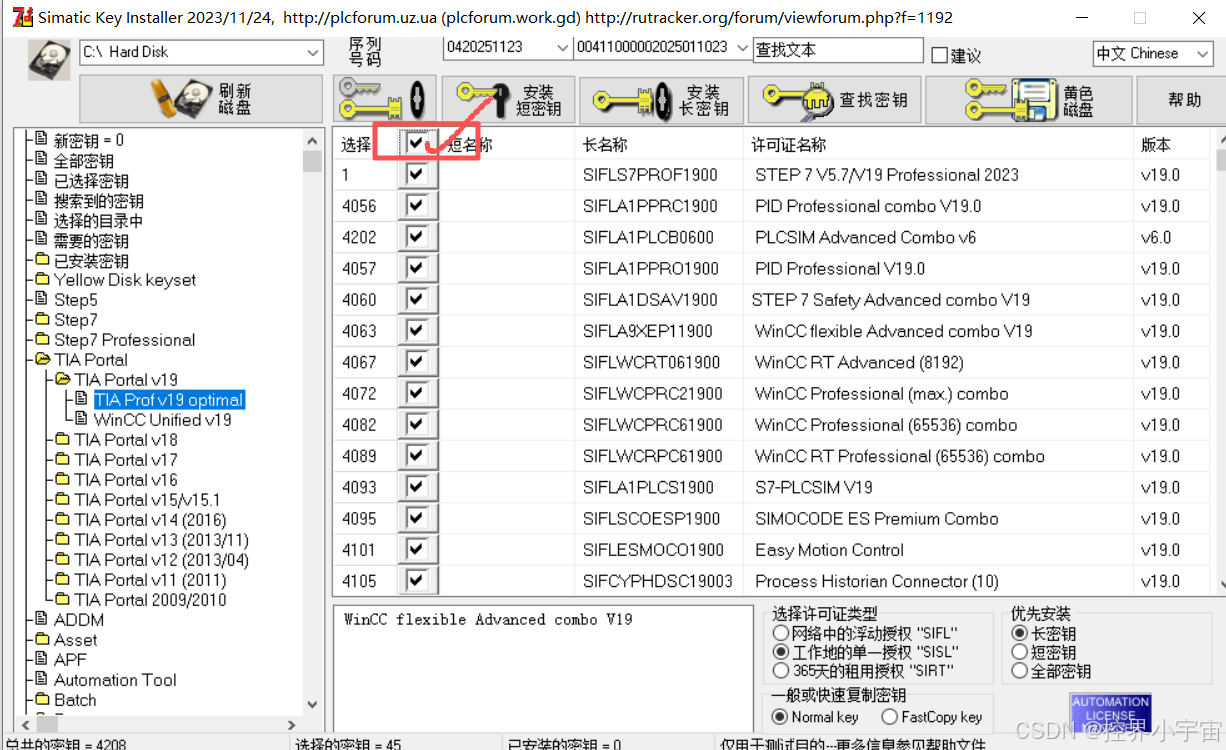The height and width of the screenshot is (750, 1226).
Task: Toggle checkbox for row 4072
Action: pyautogui.click(x=417, y=393)
